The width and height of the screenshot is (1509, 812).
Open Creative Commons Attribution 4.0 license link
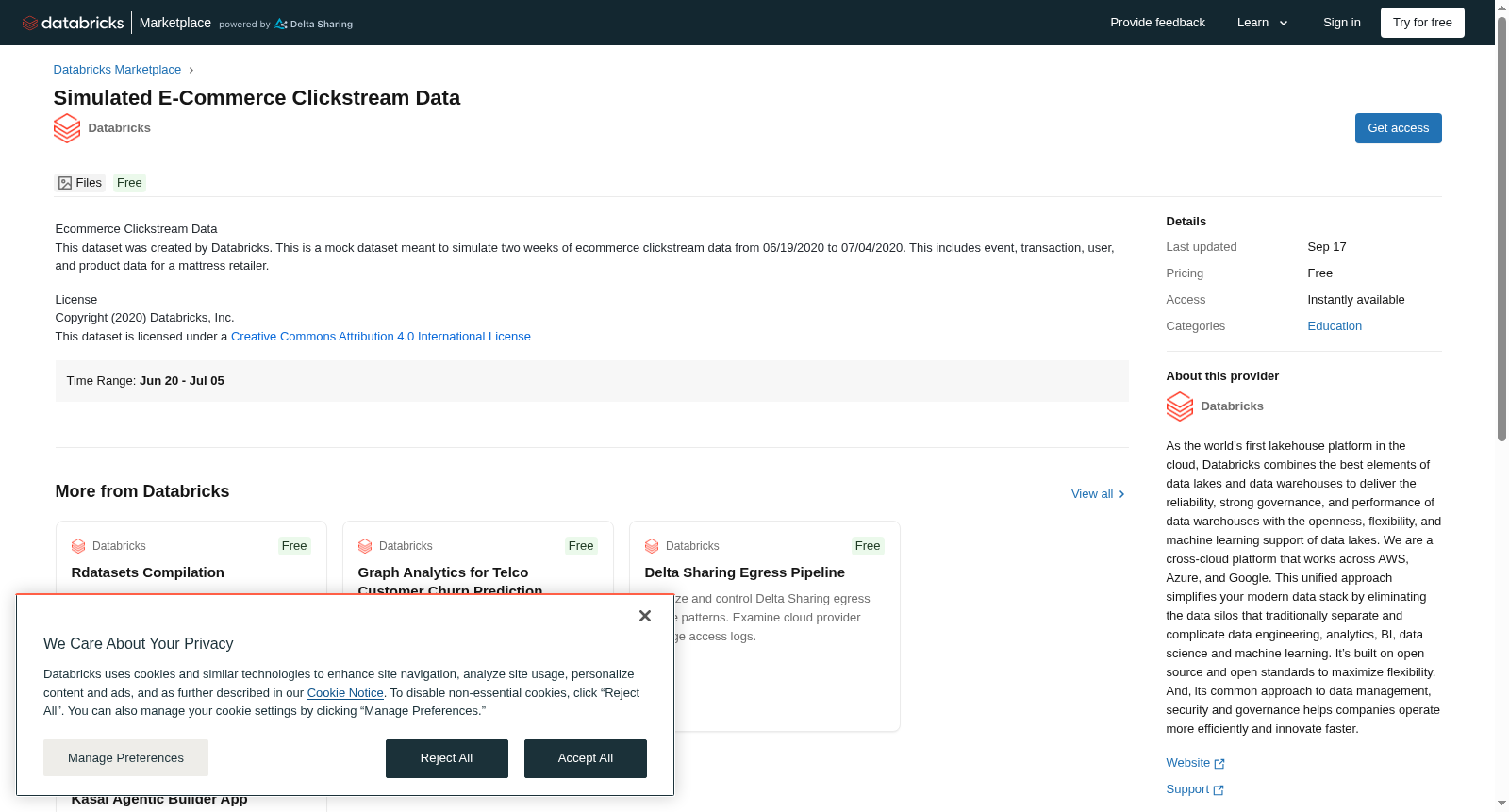click(381, 337)
